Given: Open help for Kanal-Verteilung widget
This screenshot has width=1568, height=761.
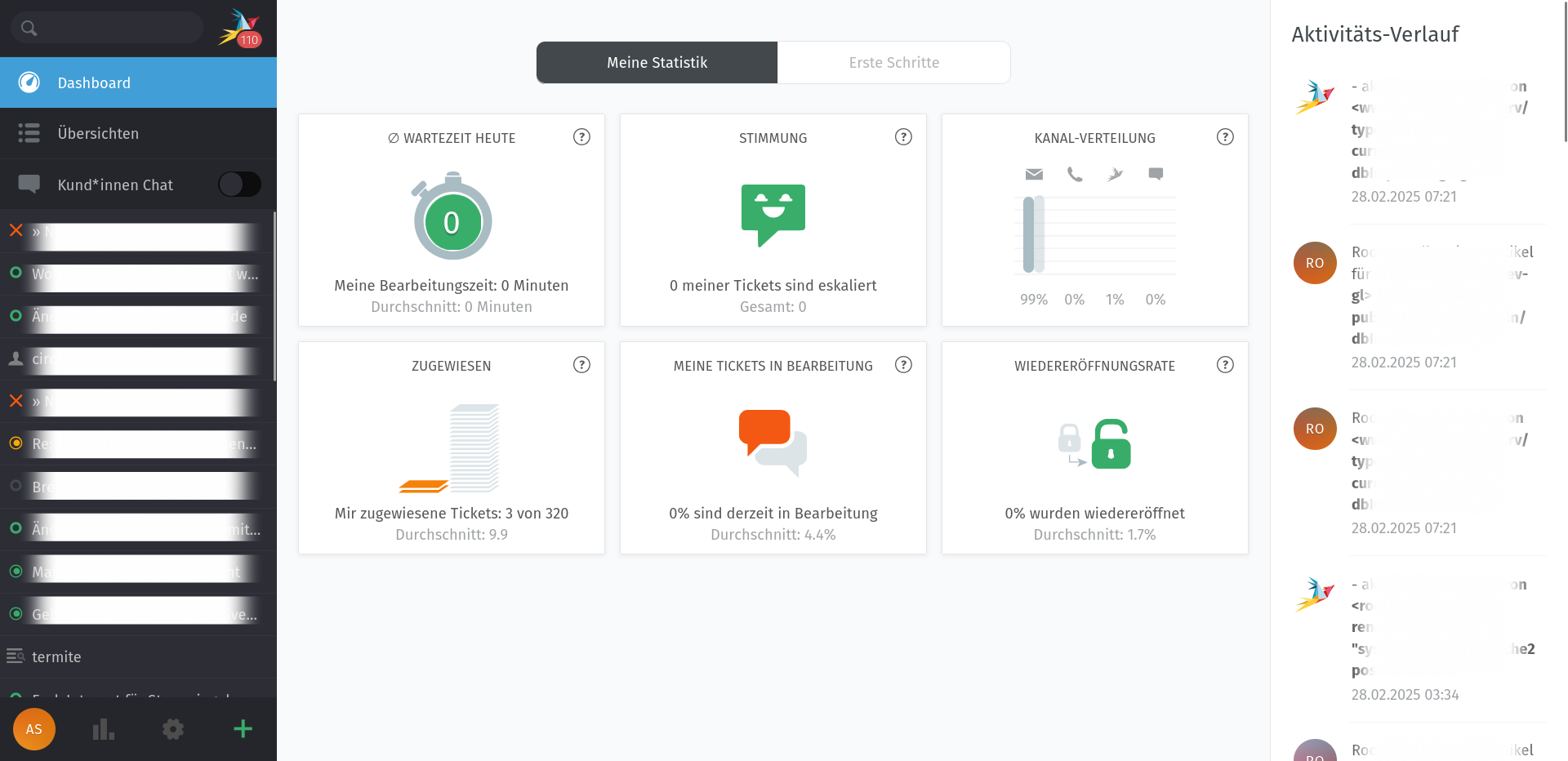Looking at the screenshot, I should [1225, 137].
